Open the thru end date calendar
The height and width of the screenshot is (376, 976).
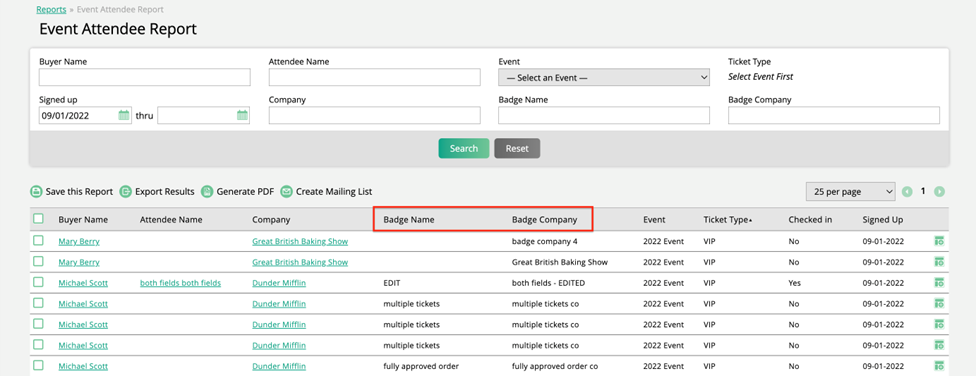(242, 115)
